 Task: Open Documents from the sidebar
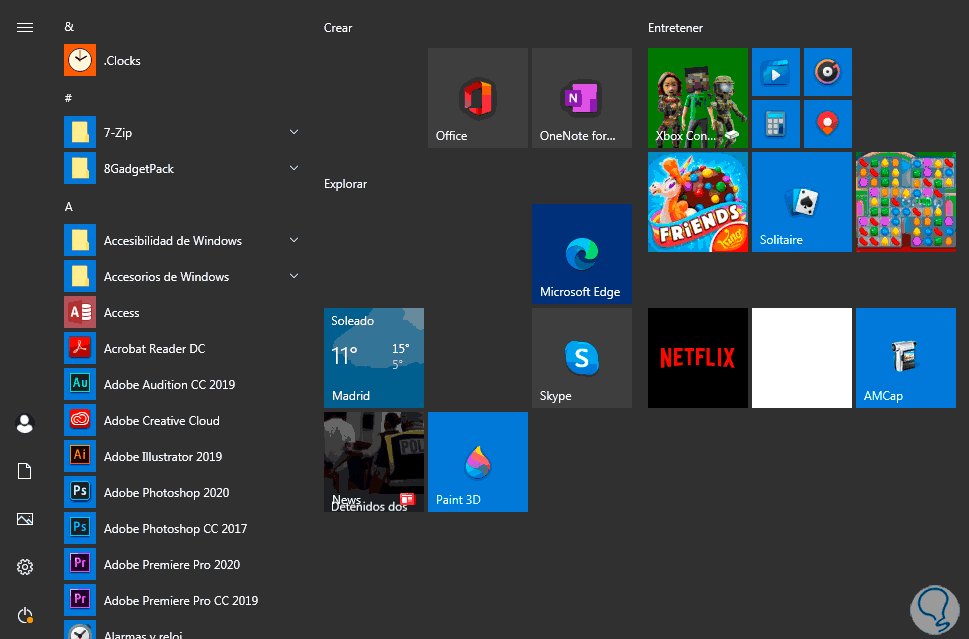click(25, 472)
